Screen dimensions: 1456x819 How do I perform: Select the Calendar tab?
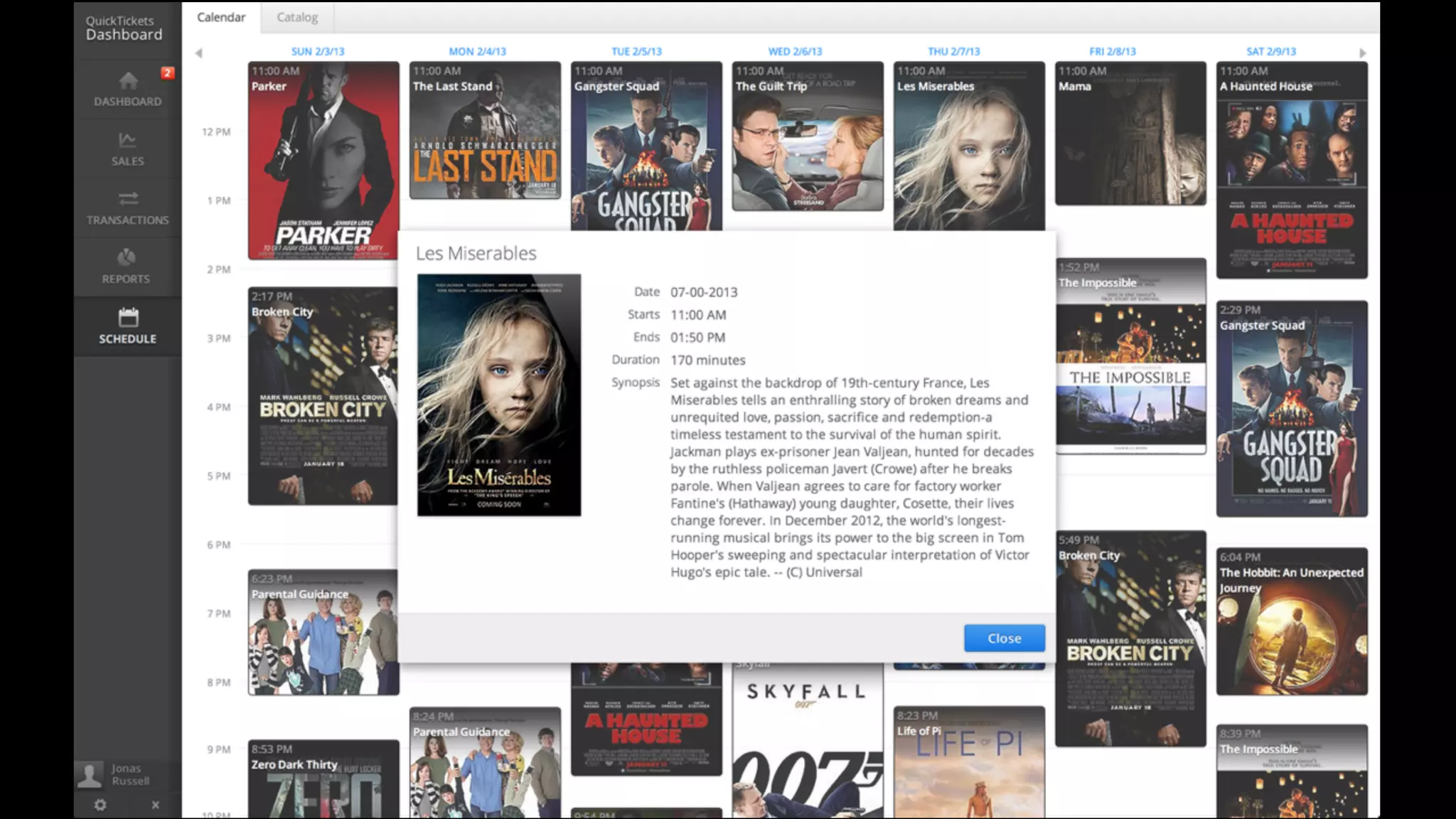tap(220, 17)
